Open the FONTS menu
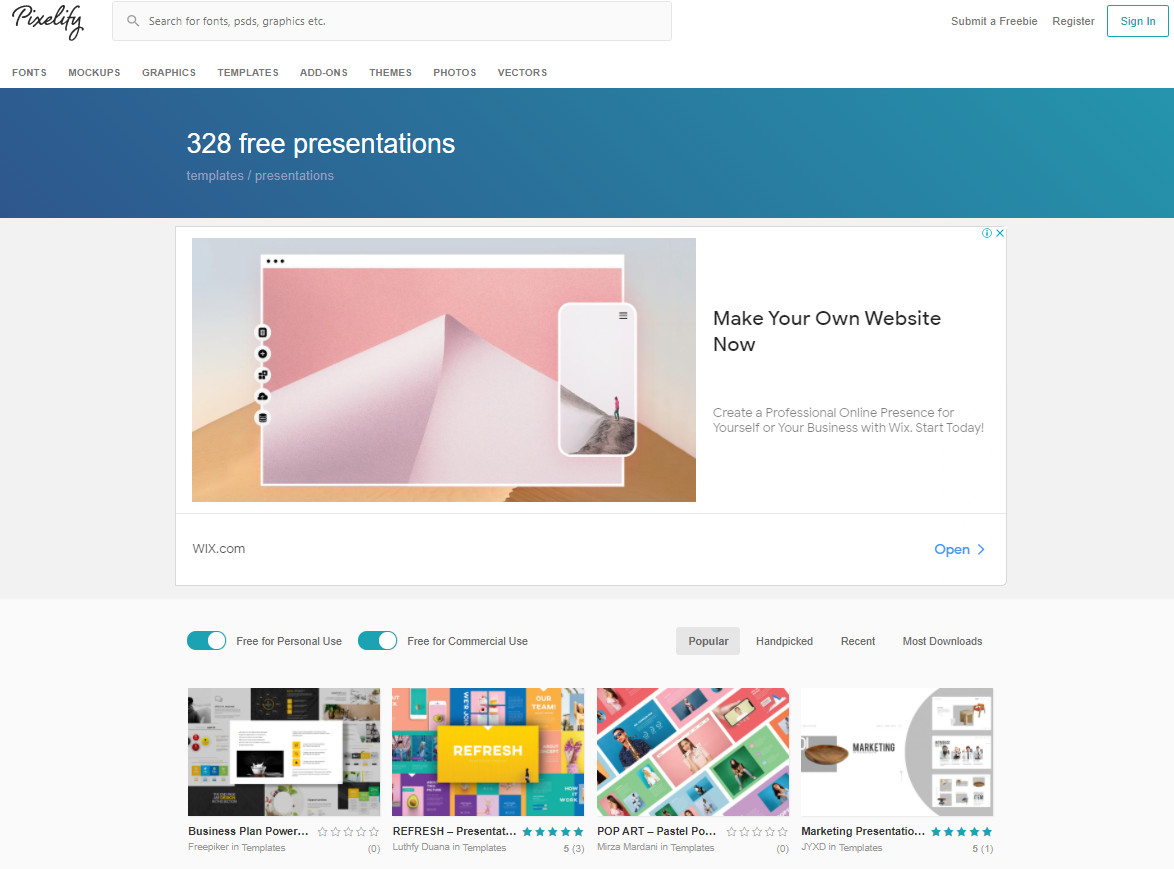The image size is (1174, 869). [29, 73]
